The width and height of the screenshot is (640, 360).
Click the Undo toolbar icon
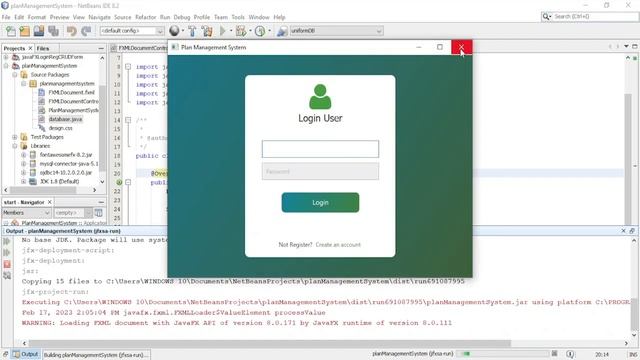[71, 31]
